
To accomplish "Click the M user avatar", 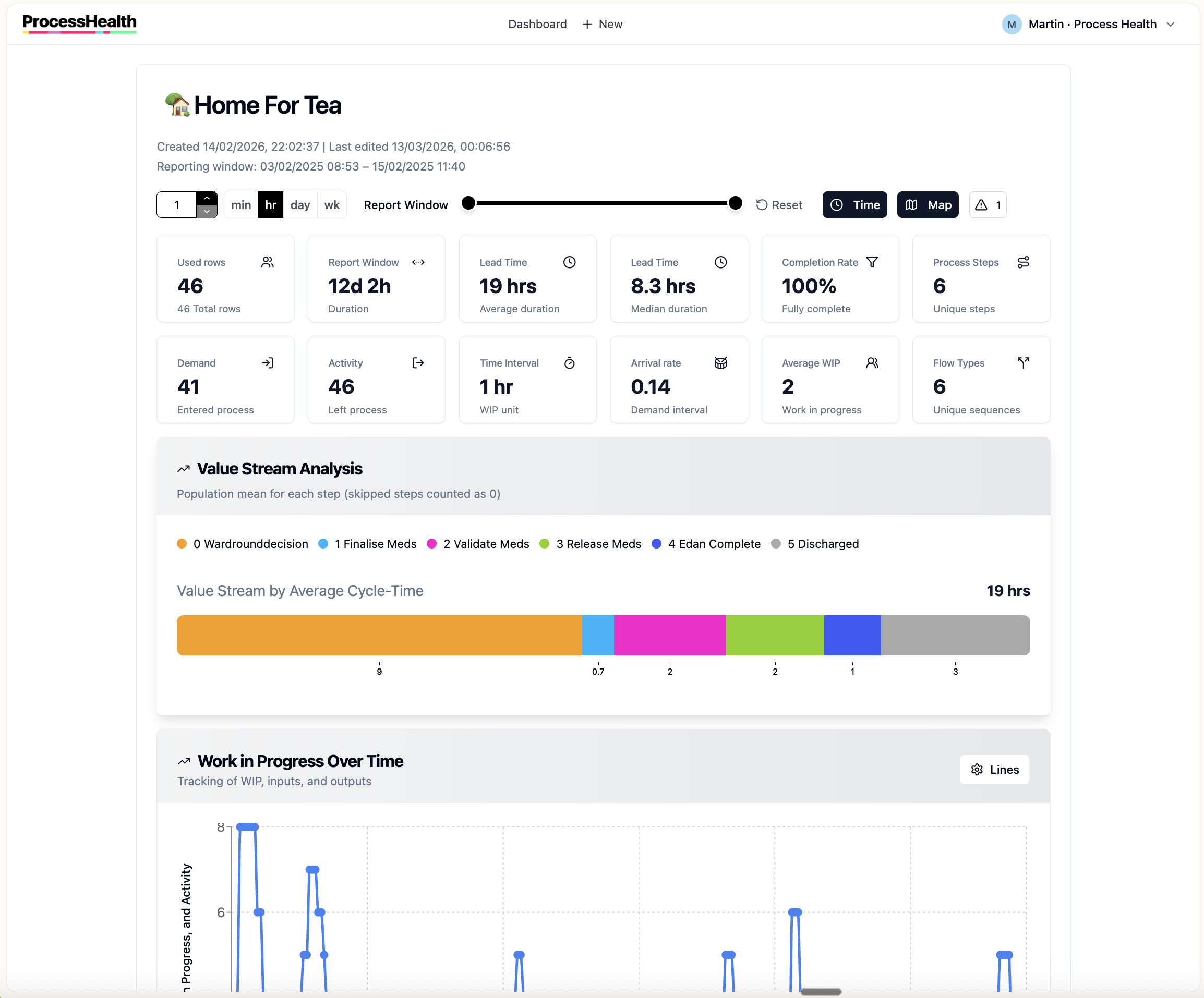I will [1012, 24].
